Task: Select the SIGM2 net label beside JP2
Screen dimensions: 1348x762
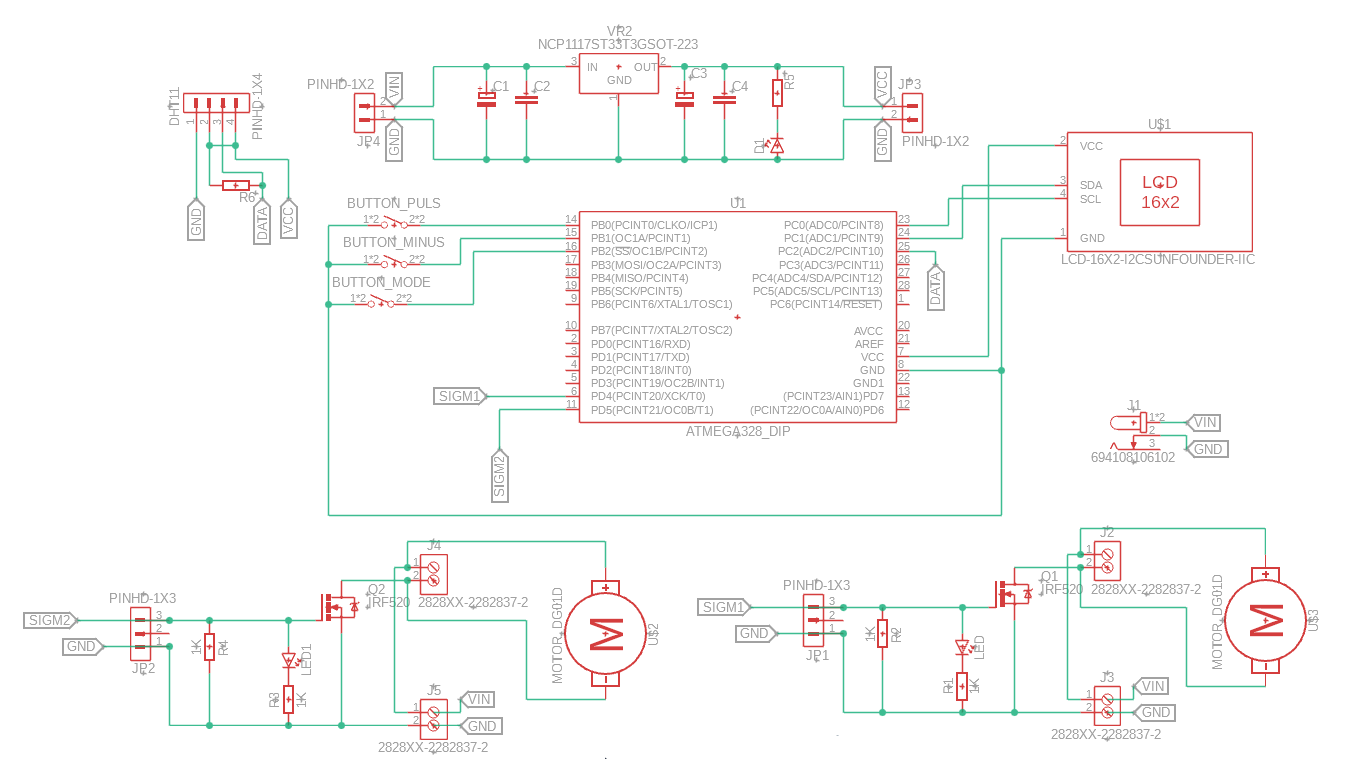Action: pos(50,620)
